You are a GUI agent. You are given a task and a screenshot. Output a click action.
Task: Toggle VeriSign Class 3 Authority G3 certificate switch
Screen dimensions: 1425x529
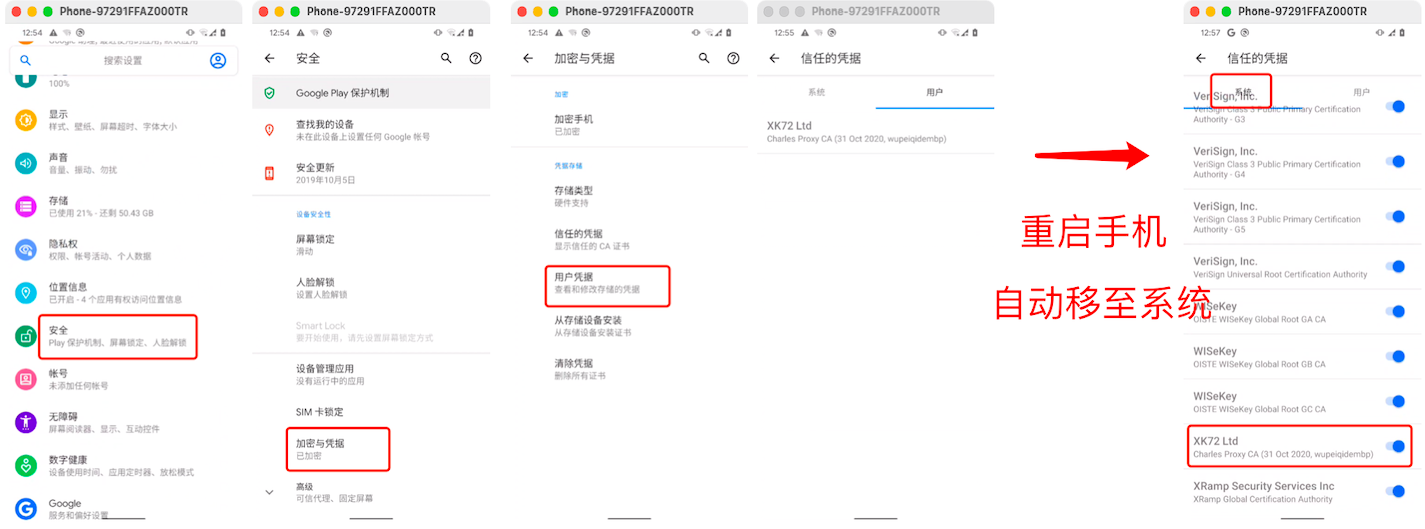click(1397, 106)
